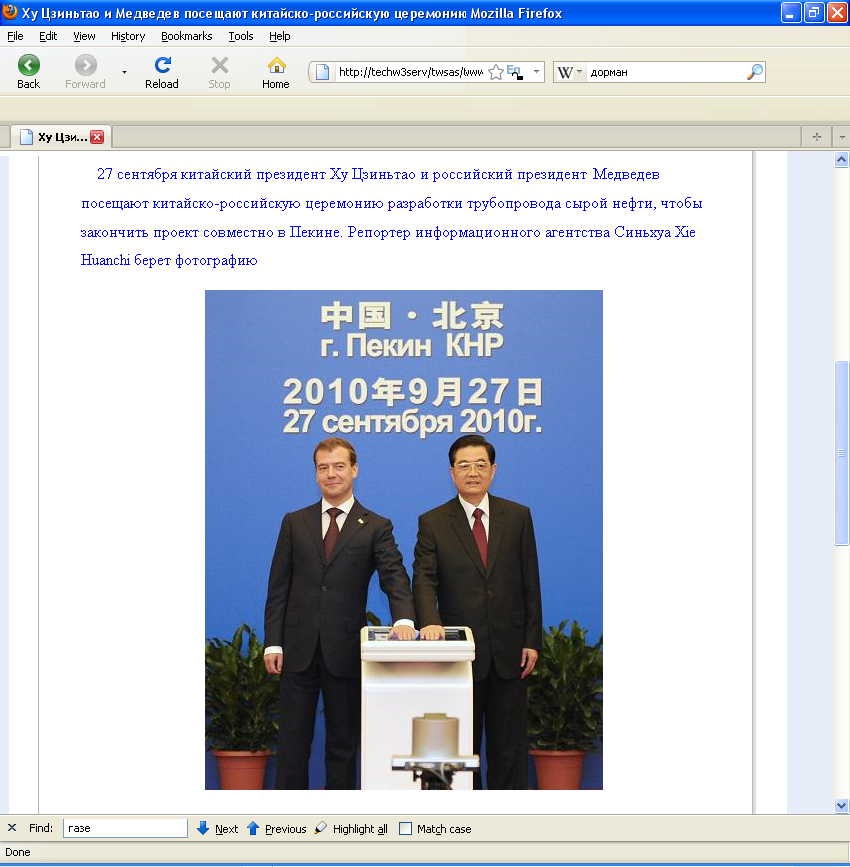Click the scrollbar up arrow

842,160
